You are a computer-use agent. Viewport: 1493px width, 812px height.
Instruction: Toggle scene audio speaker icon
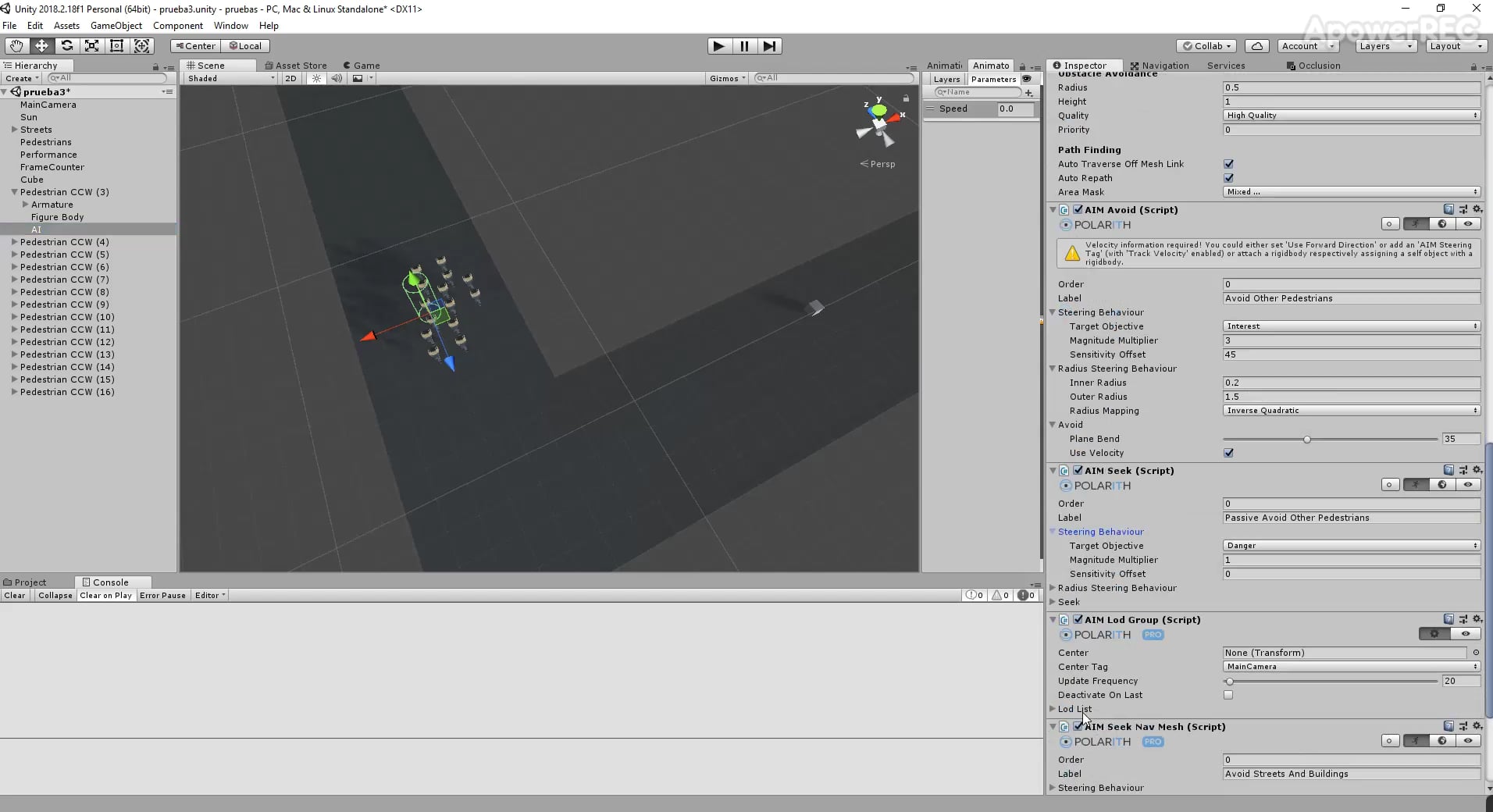[337, 78]
